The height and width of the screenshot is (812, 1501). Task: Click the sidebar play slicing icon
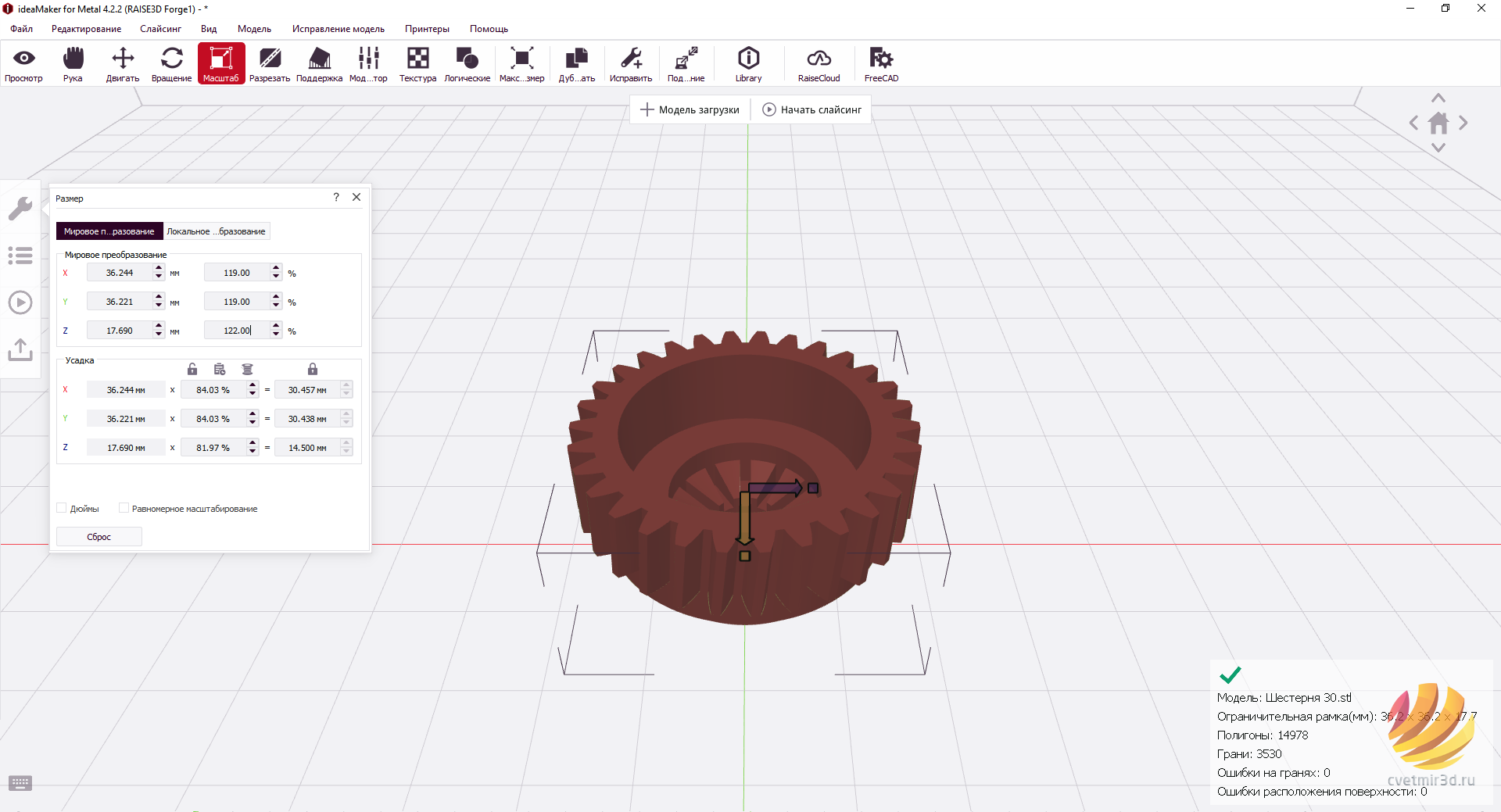point(20,302)
